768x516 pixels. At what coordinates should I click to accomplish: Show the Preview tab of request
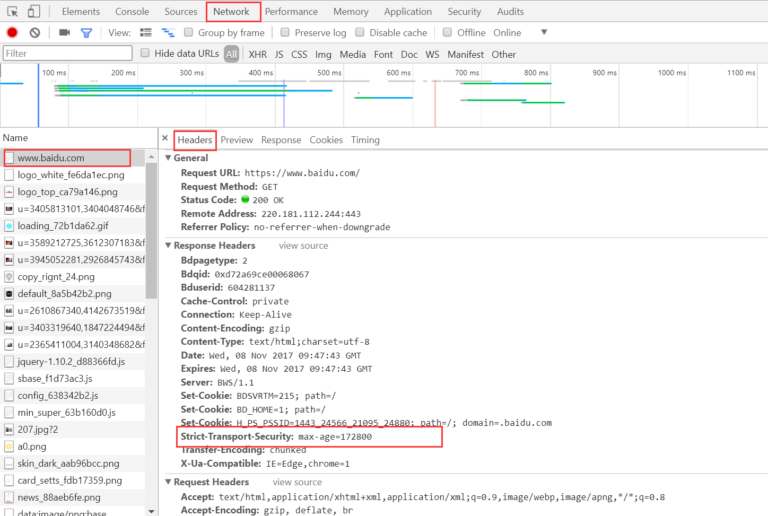237,140
